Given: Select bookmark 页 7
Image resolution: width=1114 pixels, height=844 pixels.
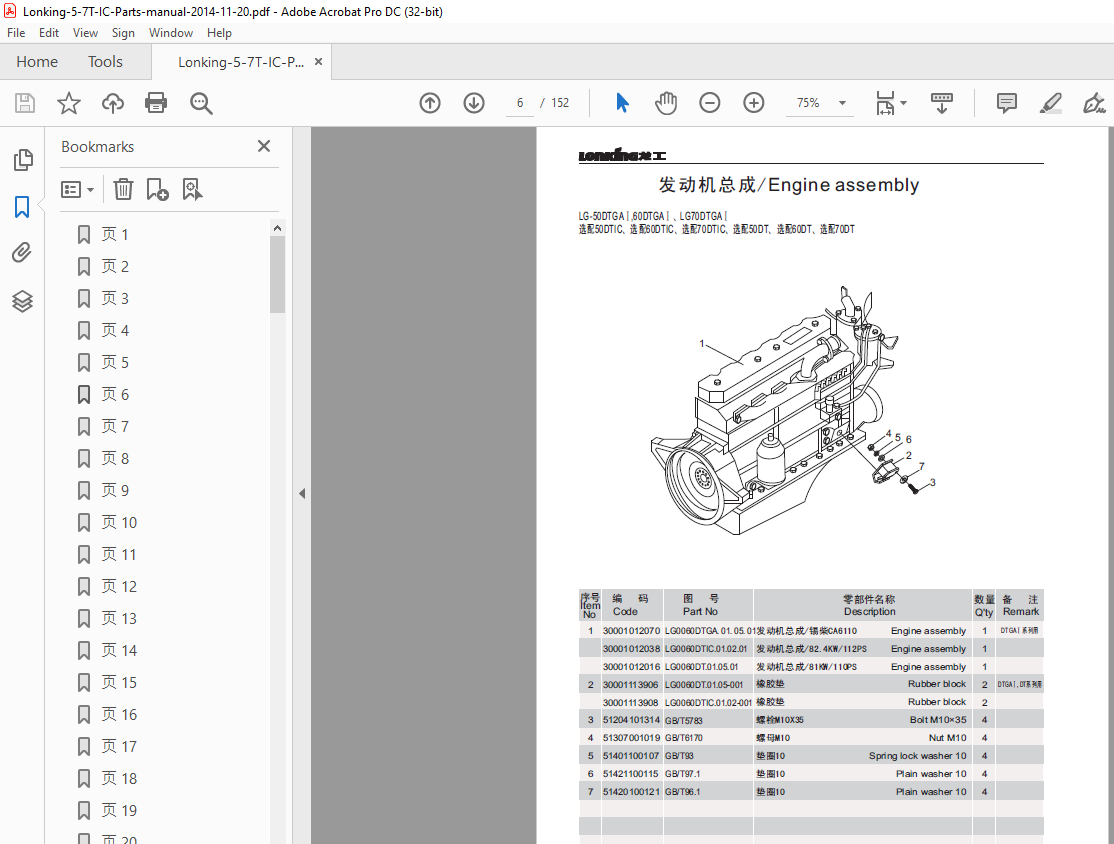Looking at the screenshot, I should click(x=114, y=426).
